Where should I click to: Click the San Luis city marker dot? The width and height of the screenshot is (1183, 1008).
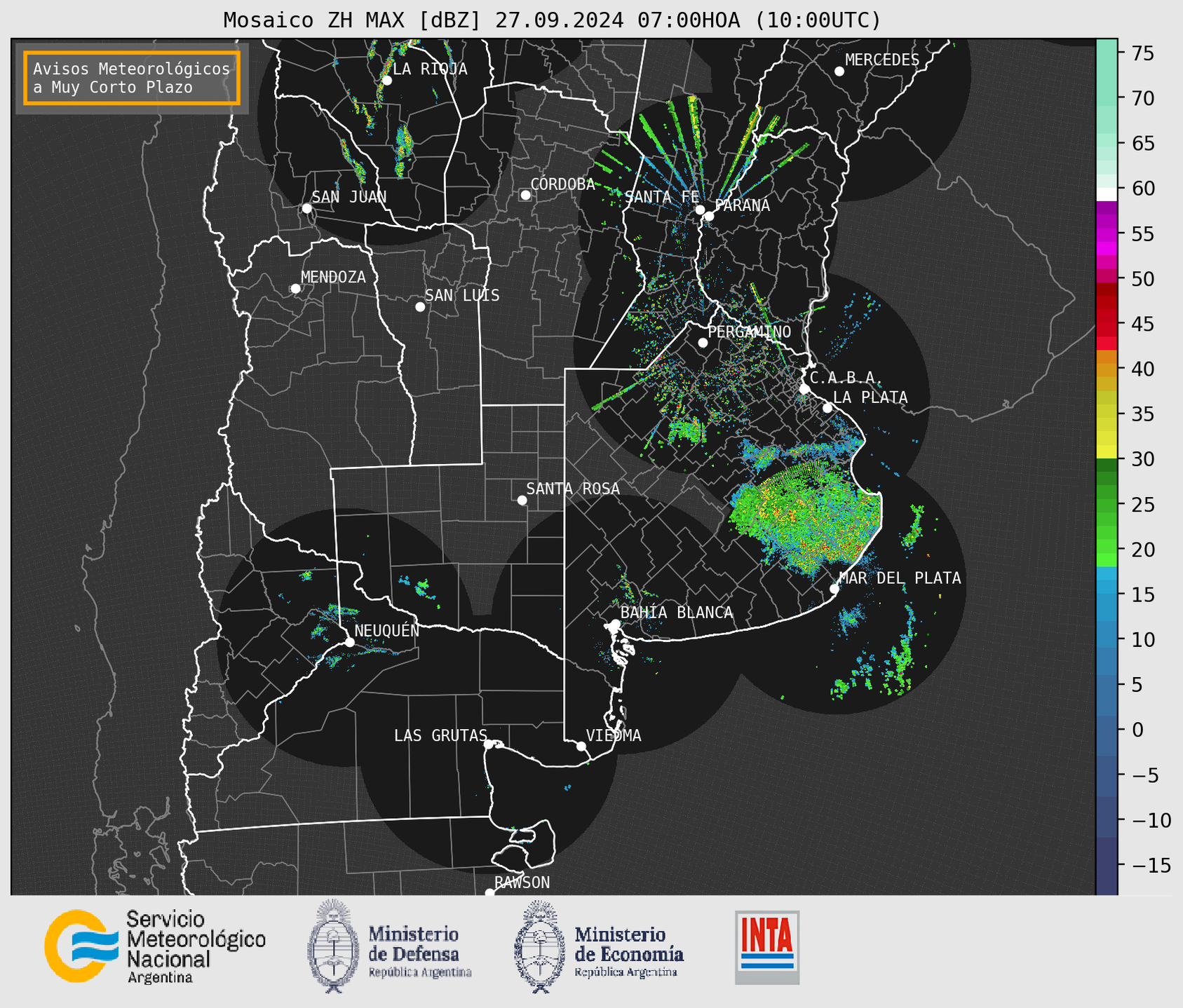[x=420, y=307]
